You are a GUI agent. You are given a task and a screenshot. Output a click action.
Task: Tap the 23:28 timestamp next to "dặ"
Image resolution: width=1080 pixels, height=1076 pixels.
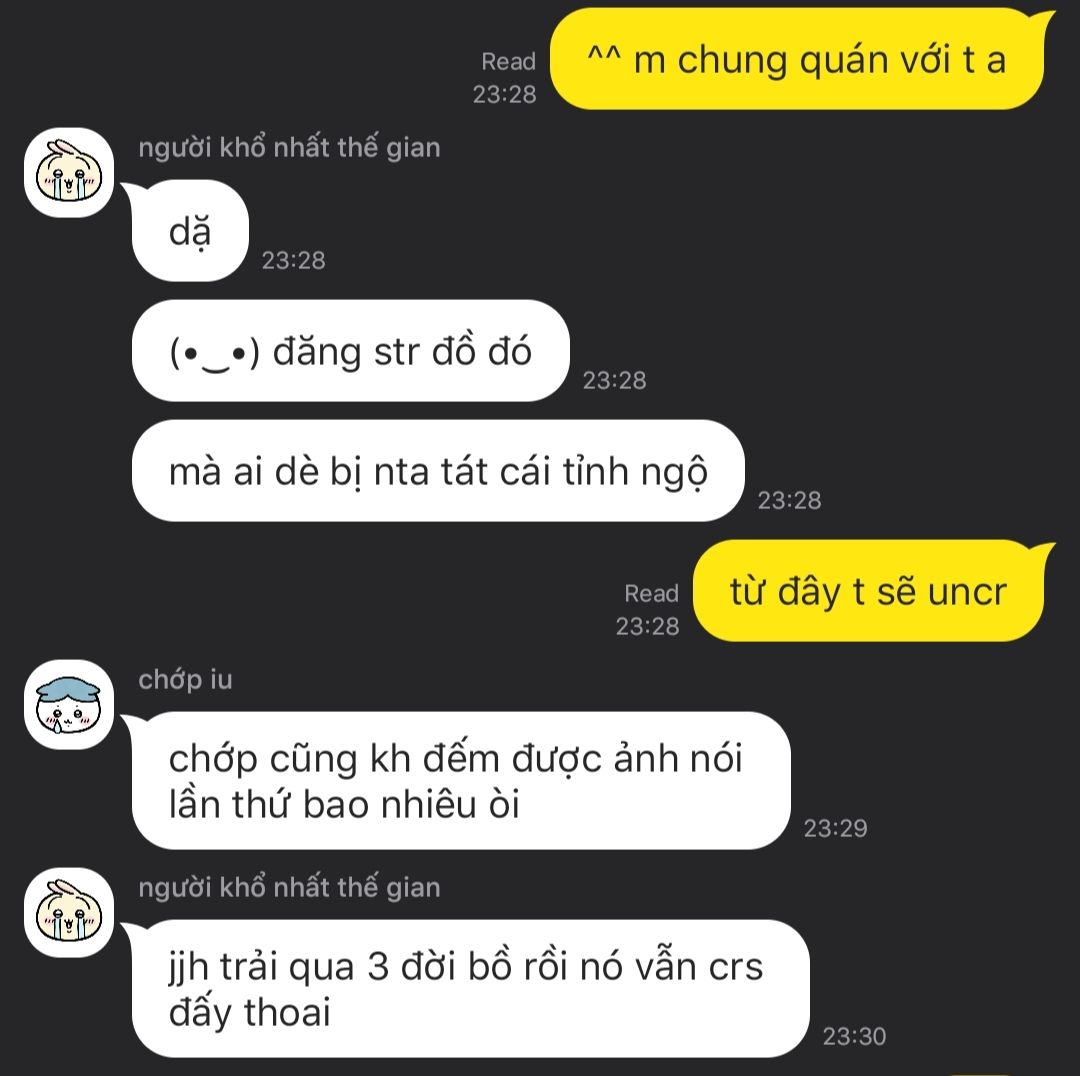[x=293, y=260]
